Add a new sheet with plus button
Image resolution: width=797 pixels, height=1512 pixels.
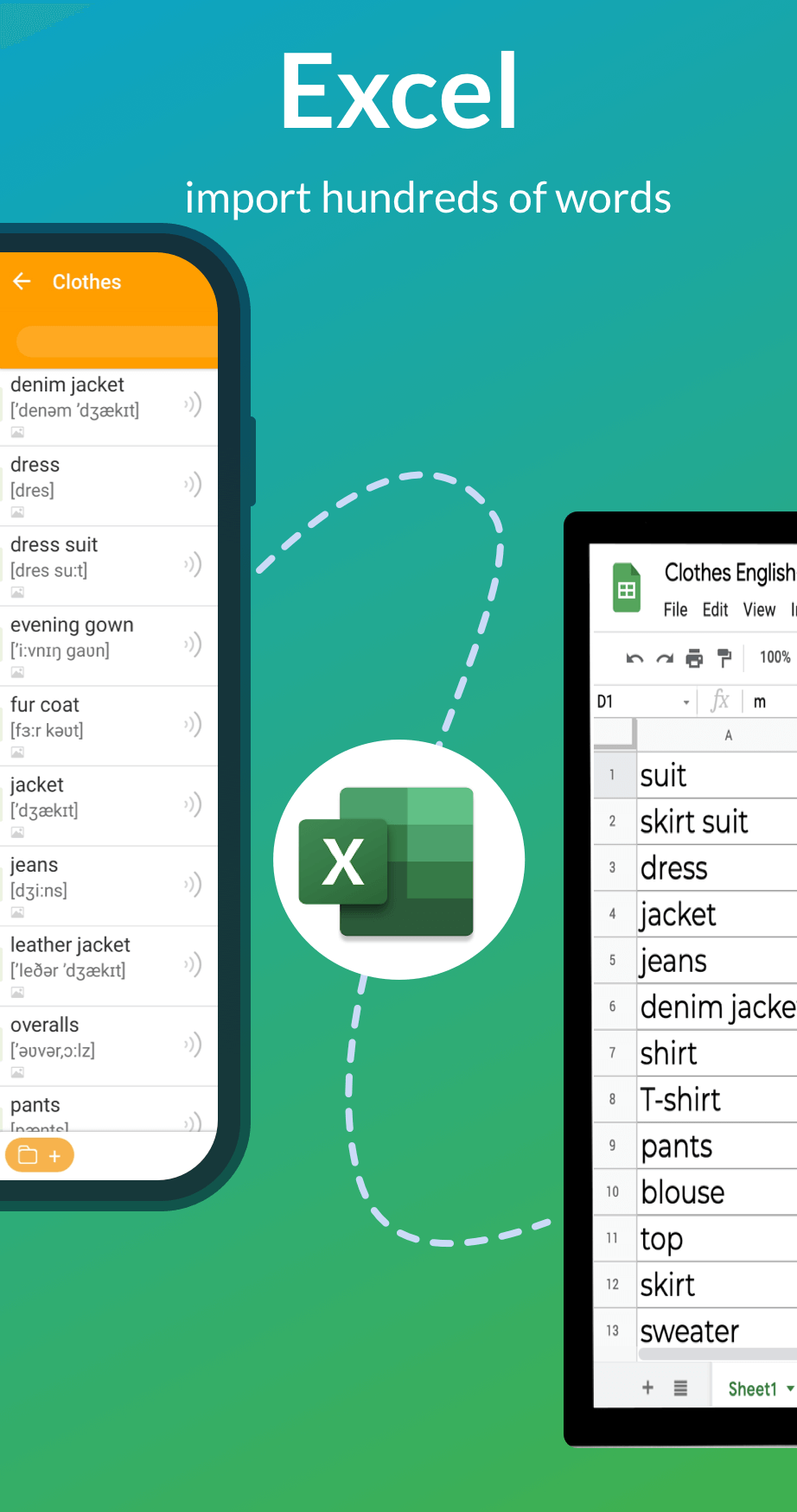point(647,1388)
